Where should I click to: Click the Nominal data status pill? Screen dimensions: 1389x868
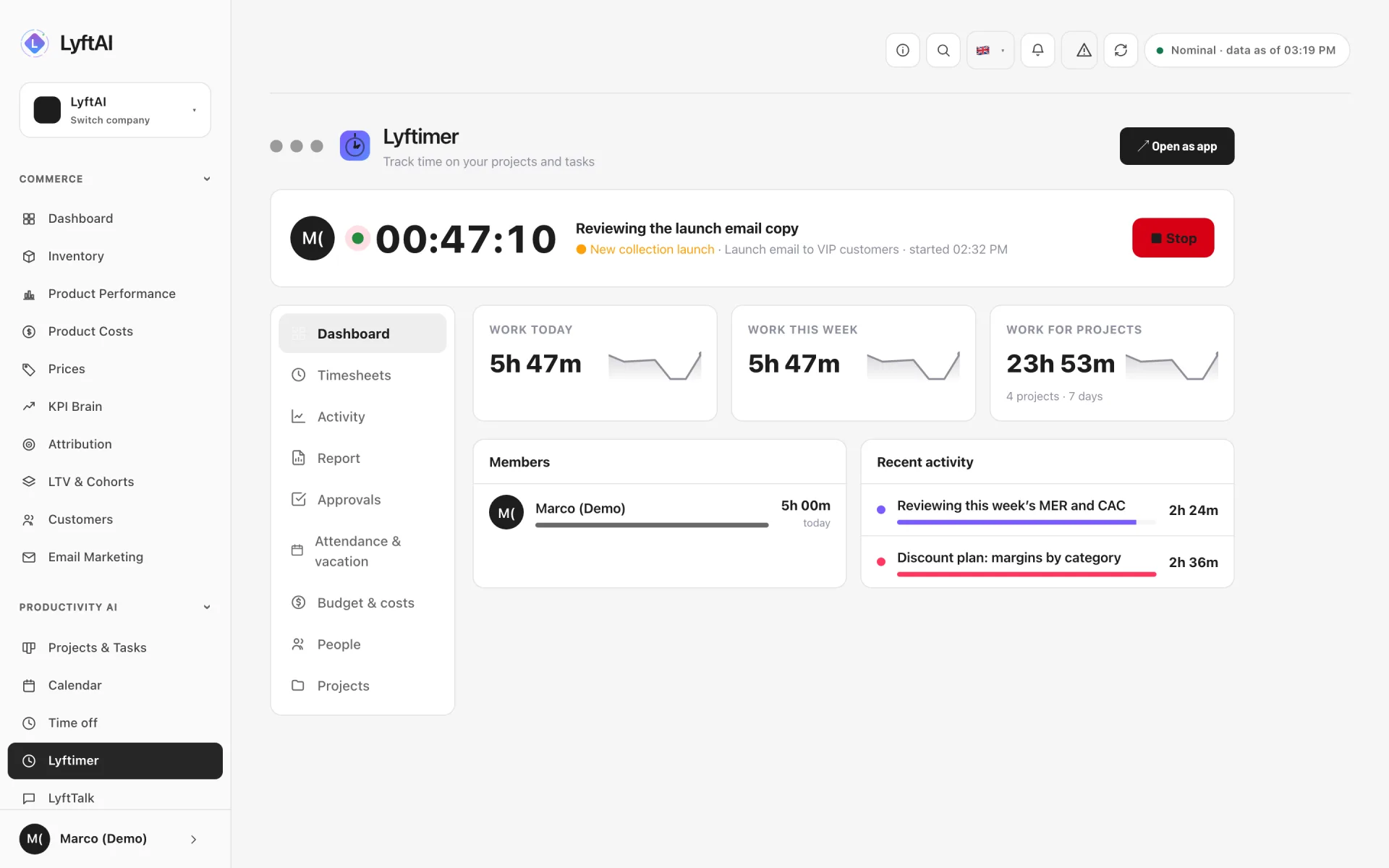click(1246, 50)
